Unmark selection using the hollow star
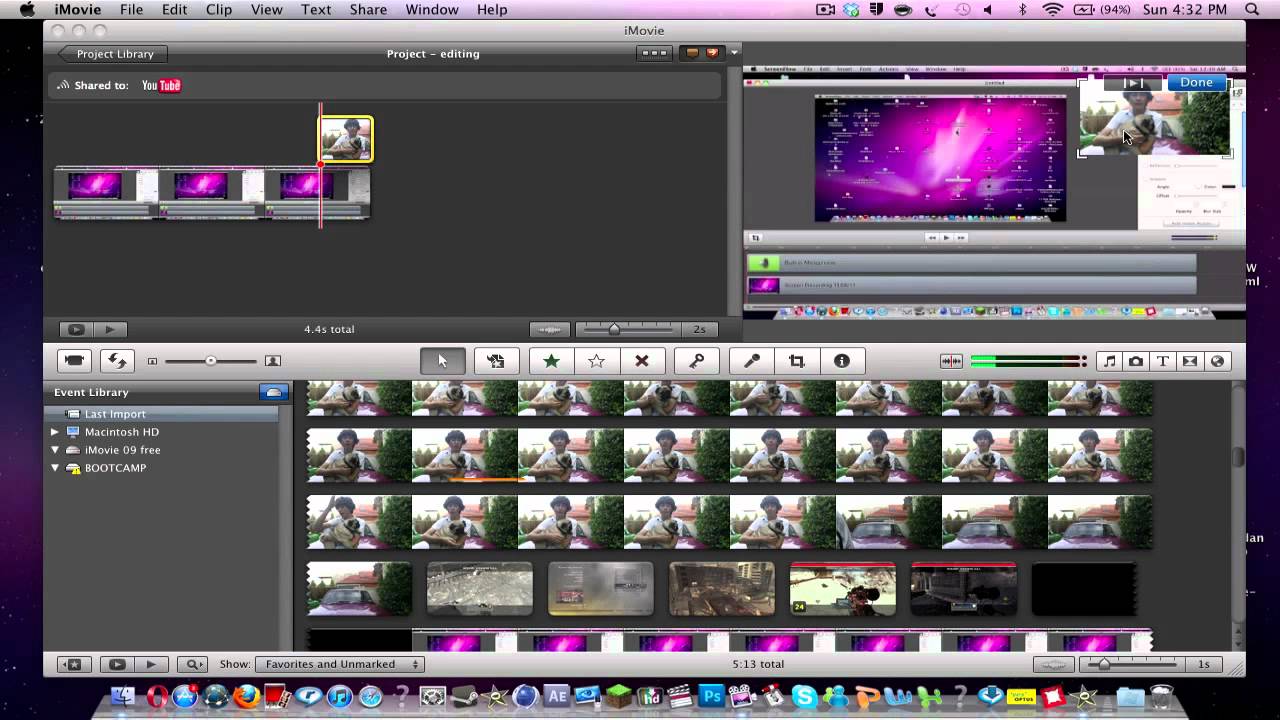The image size is (1280, 720). 597,361
